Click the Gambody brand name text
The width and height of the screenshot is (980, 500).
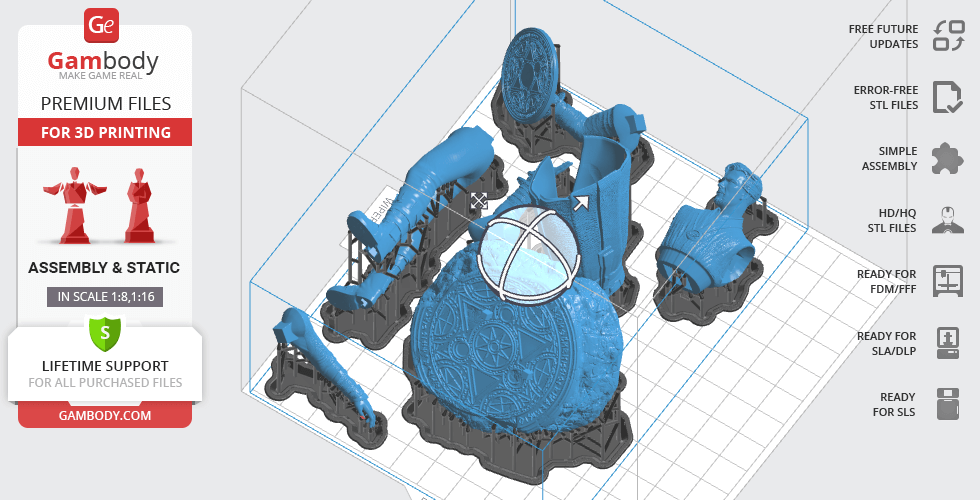pyautogui.click(x=105, y=62)
